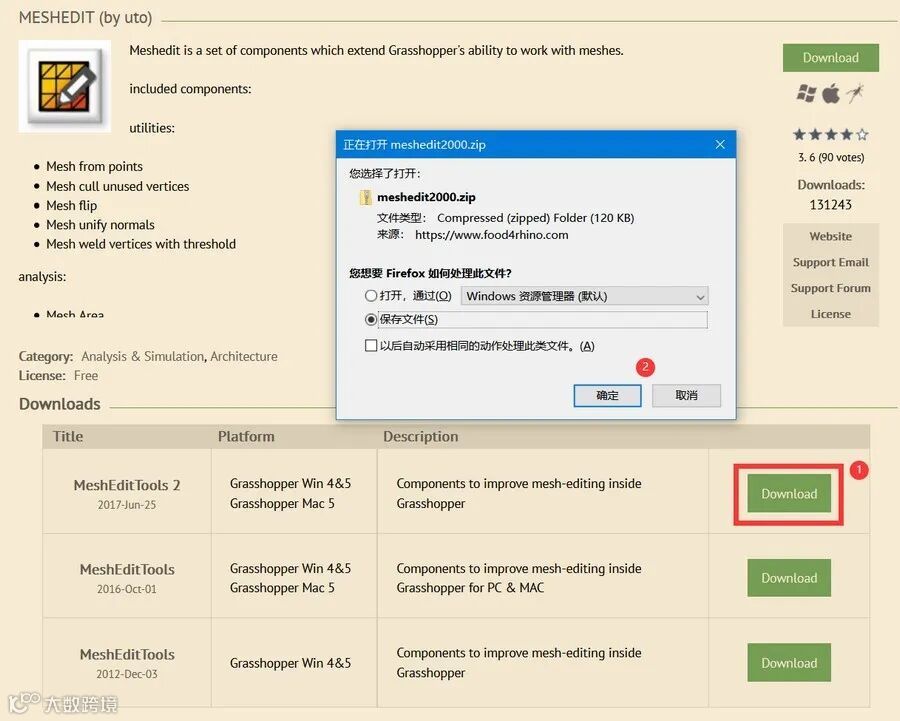Click the Mesh unify normals list item
Viewport: 900px width, 721px height.
pyautogui.click(x=100, y=225)
